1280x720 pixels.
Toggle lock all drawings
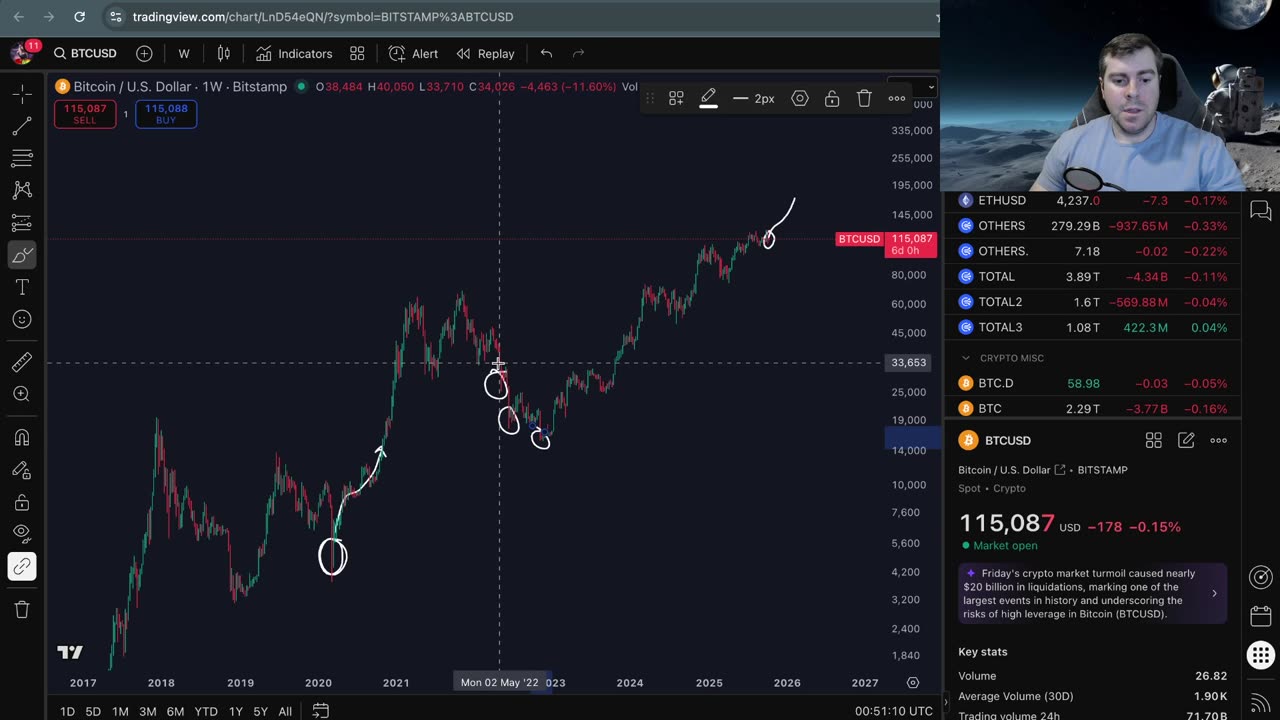click(x=22, y=502)
